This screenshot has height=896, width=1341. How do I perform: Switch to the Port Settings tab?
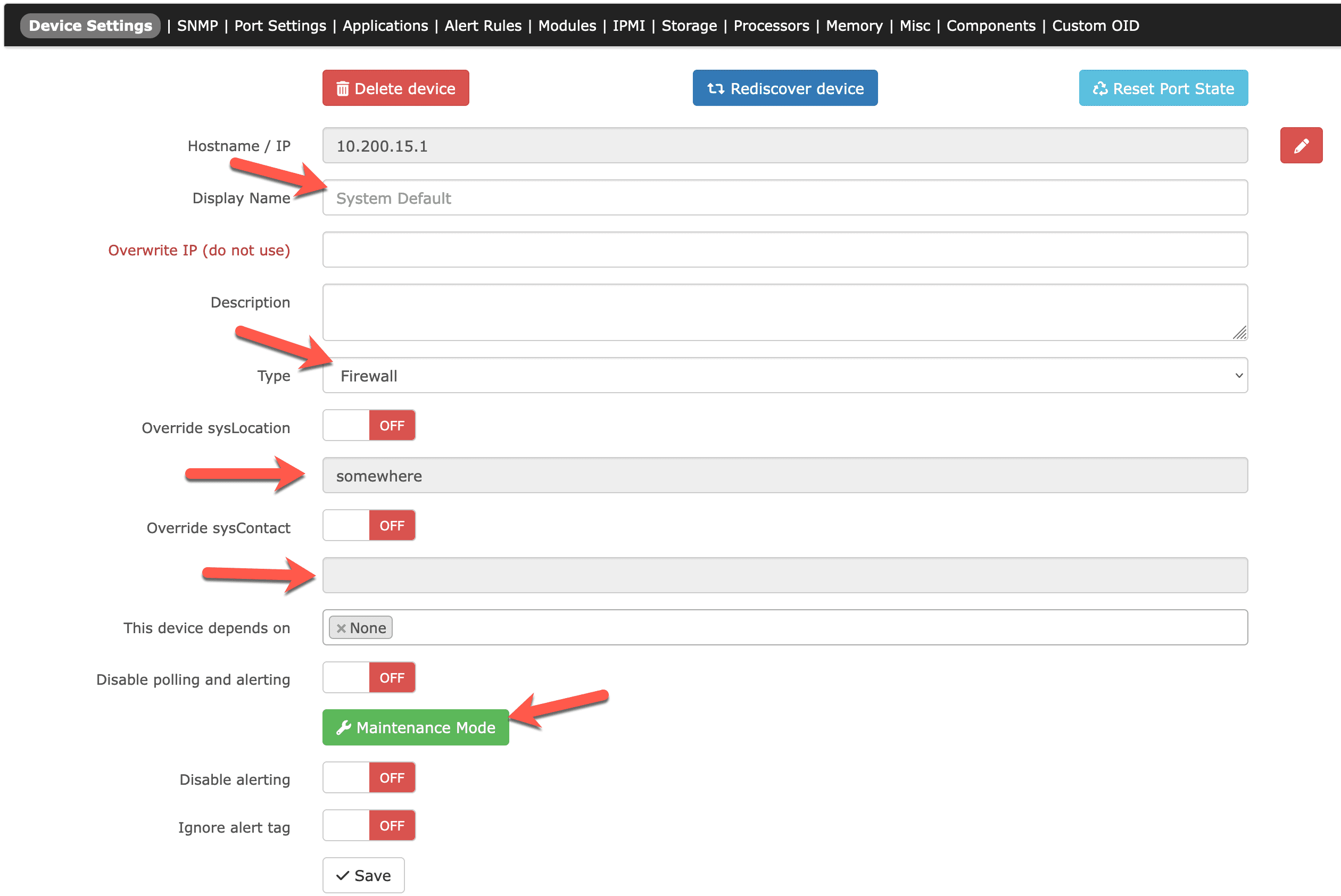point(280,26)
